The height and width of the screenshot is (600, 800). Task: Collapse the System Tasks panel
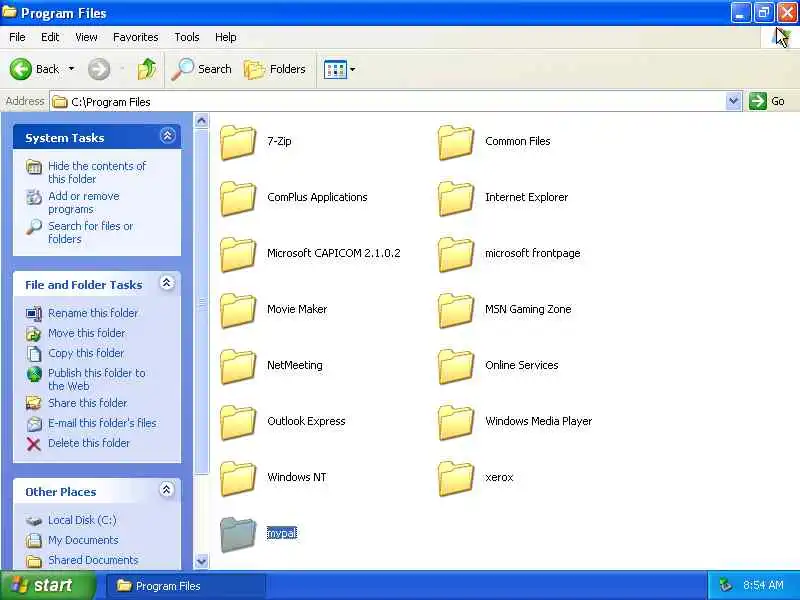point(167,136)
